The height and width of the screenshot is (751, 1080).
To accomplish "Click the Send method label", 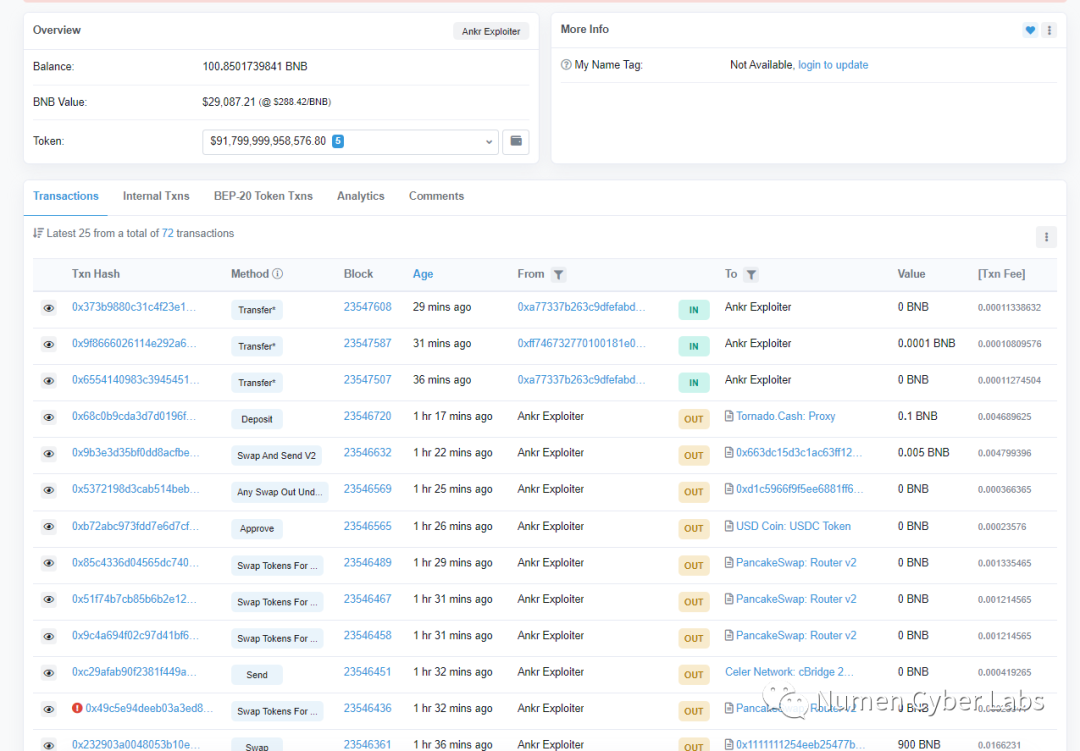I will (x=257, y=675).
